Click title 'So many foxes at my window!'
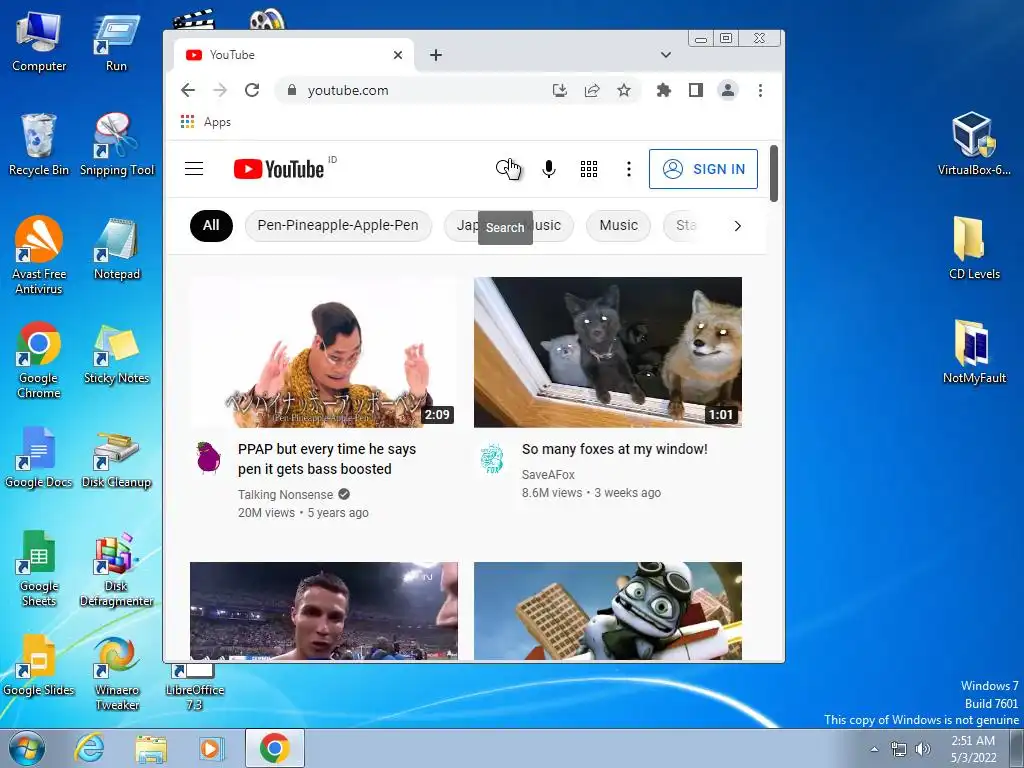The height and width of the screenshot is (768, 1024). point(615,449)
